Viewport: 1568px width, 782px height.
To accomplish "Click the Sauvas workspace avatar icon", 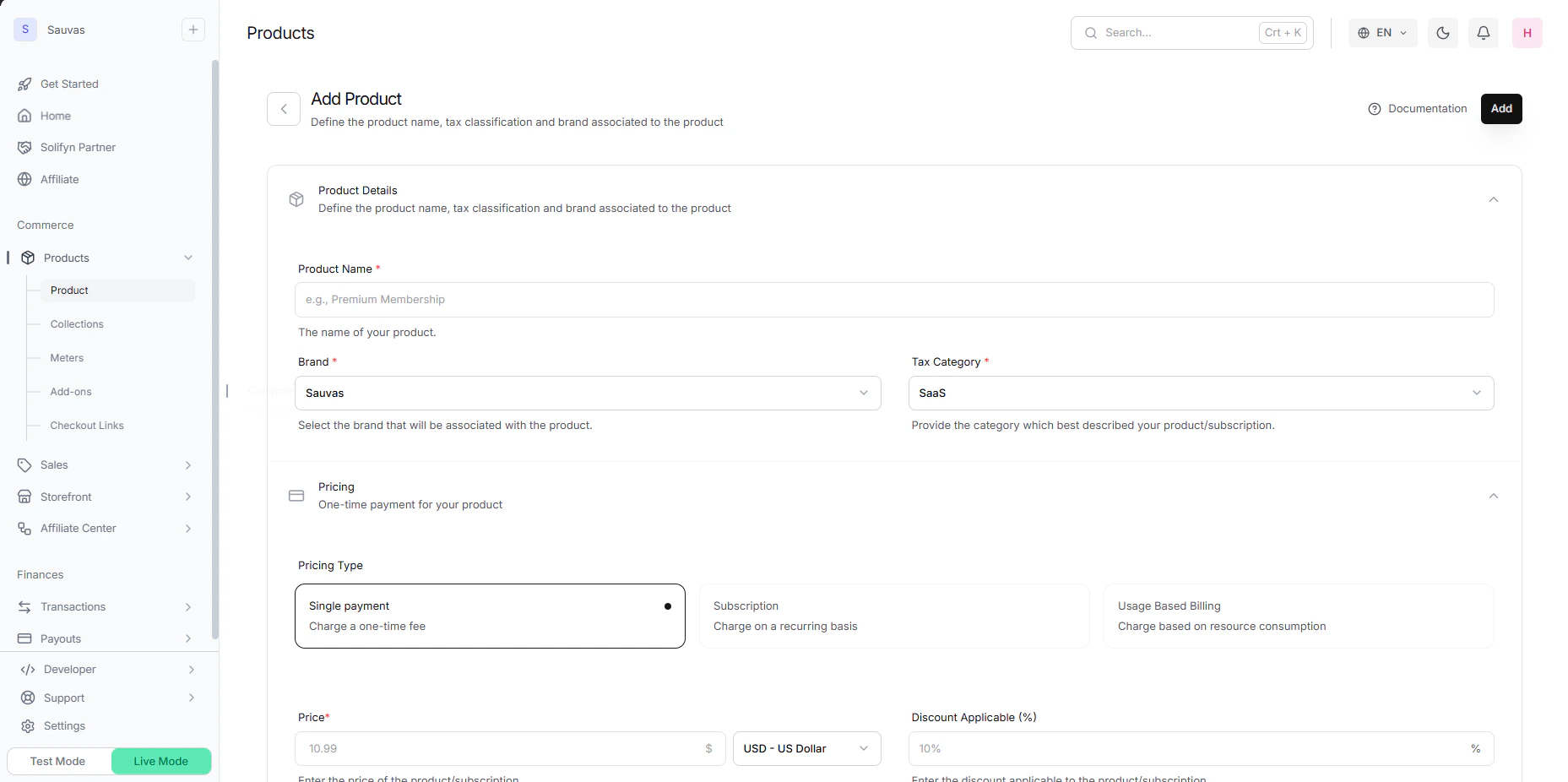I will [x=25, y=30].
